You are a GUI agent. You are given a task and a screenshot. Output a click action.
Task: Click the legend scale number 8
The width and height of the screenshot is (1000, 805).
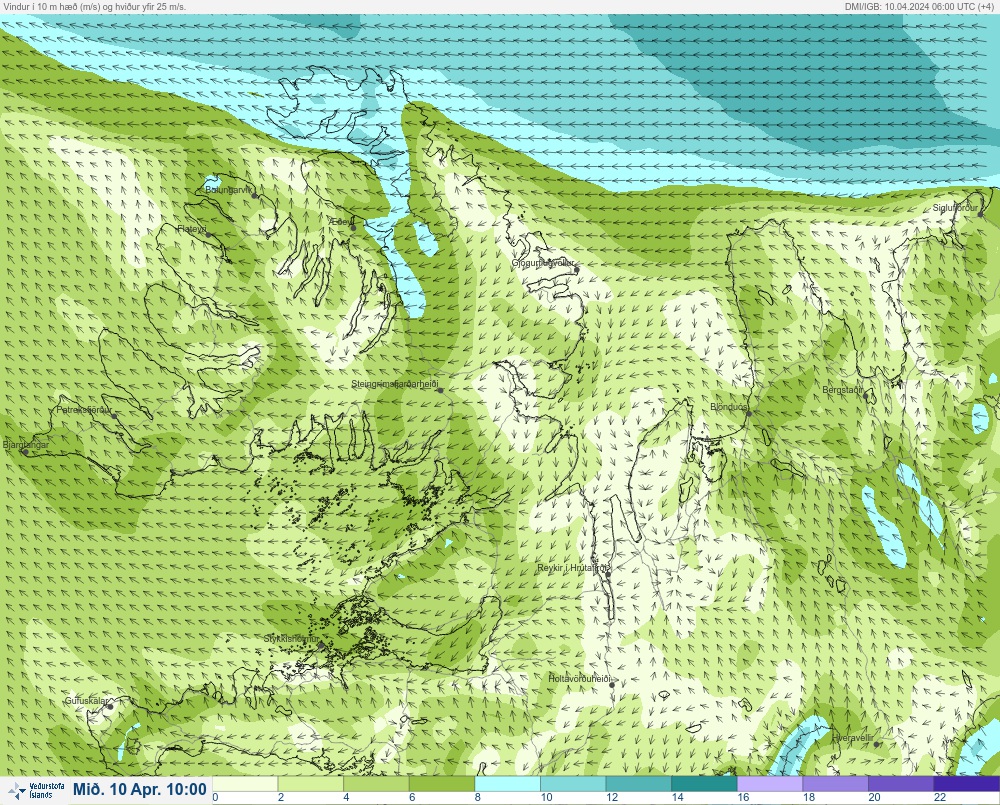[478, 797]
